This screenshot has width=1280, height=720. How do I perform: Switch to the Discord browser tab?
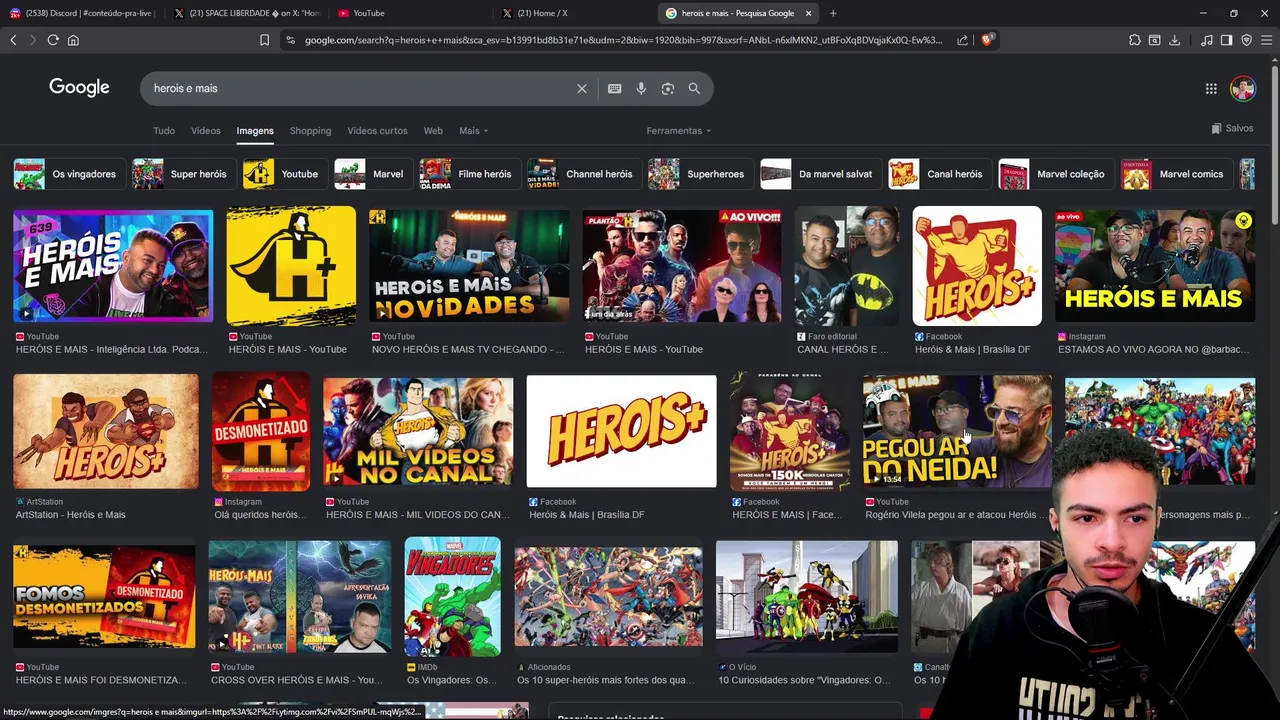pyautogui.click(x=82, y=13)
